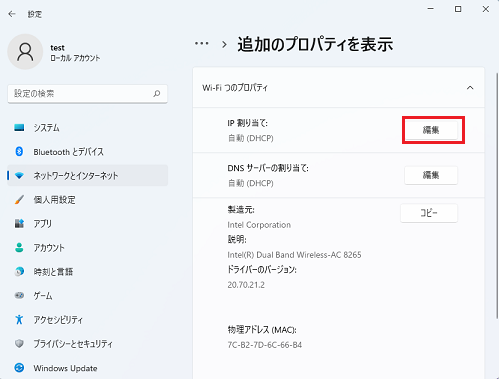The width and height of the screenshot is (499, 379).
Task: Edit the IP 割り当て setting
Action: pyautogui.click(x=431, y=130)
